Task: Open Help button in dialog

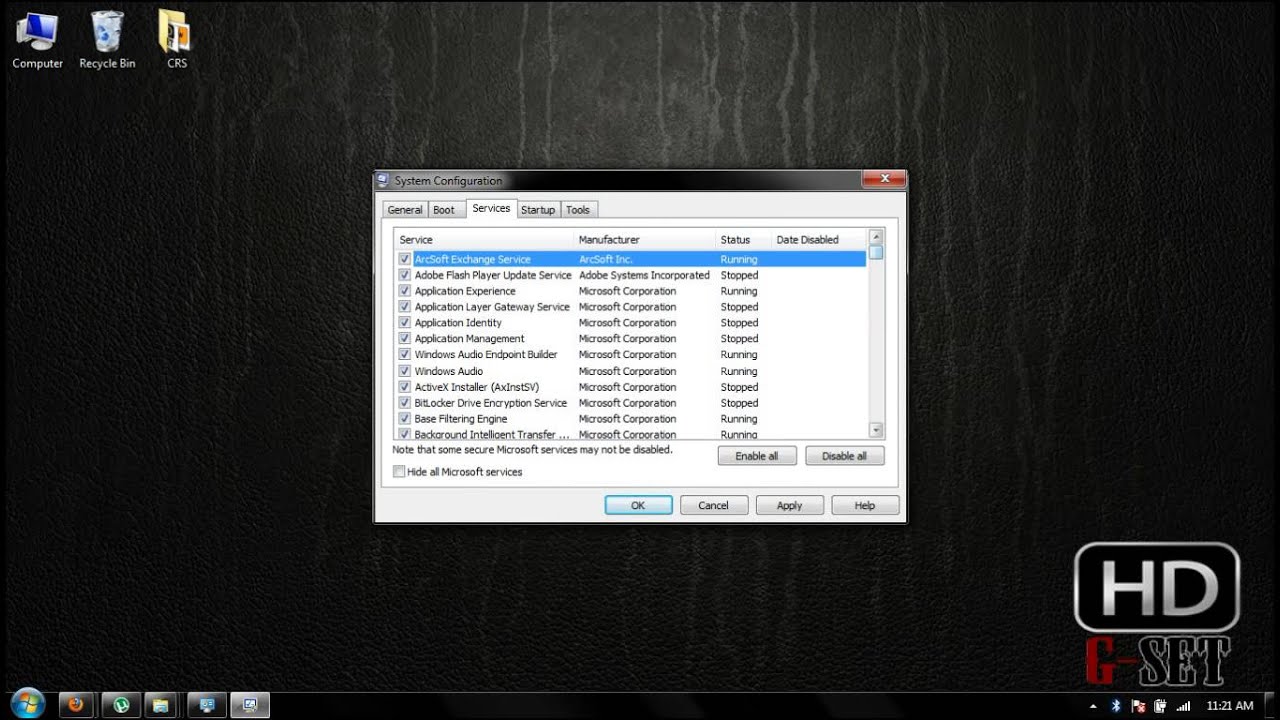Action: click(865, 506)
